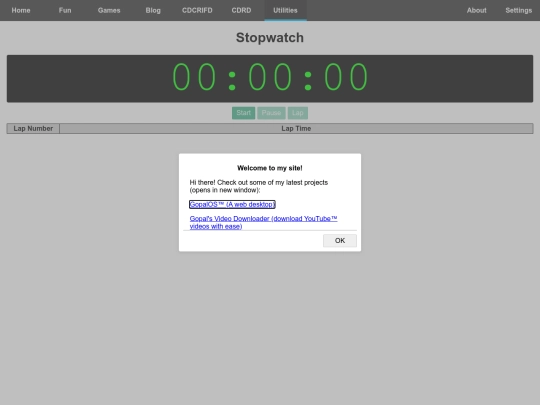Click the Lap Number column header
The height and width of the screenshot is (405, 540).
coord(33,128)
